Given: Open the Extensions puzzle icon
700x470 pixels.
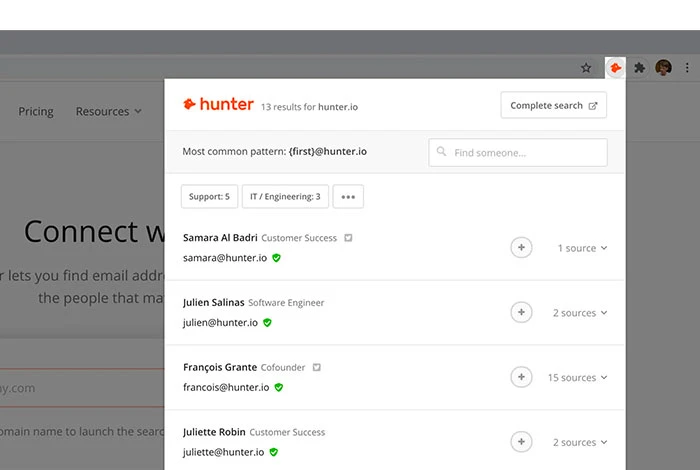Looking at the screenshot, I should (x=639, y=68).
